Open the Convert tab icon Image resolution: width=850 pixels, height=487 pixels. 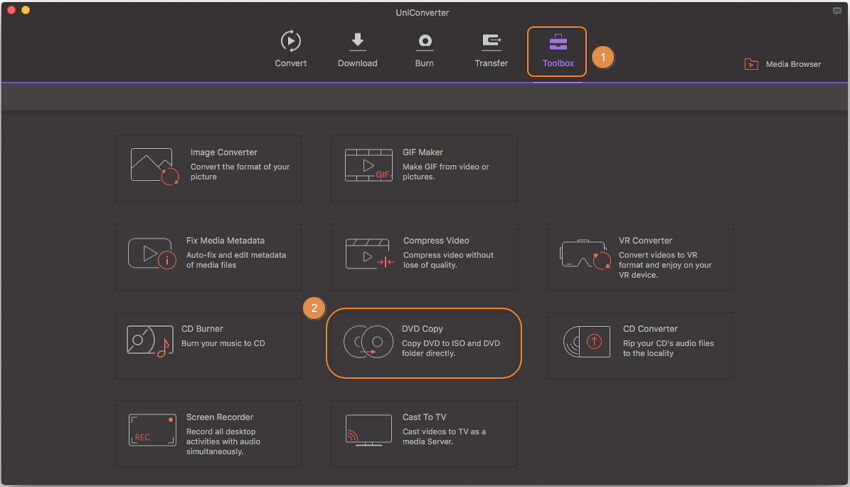(291, 41)
